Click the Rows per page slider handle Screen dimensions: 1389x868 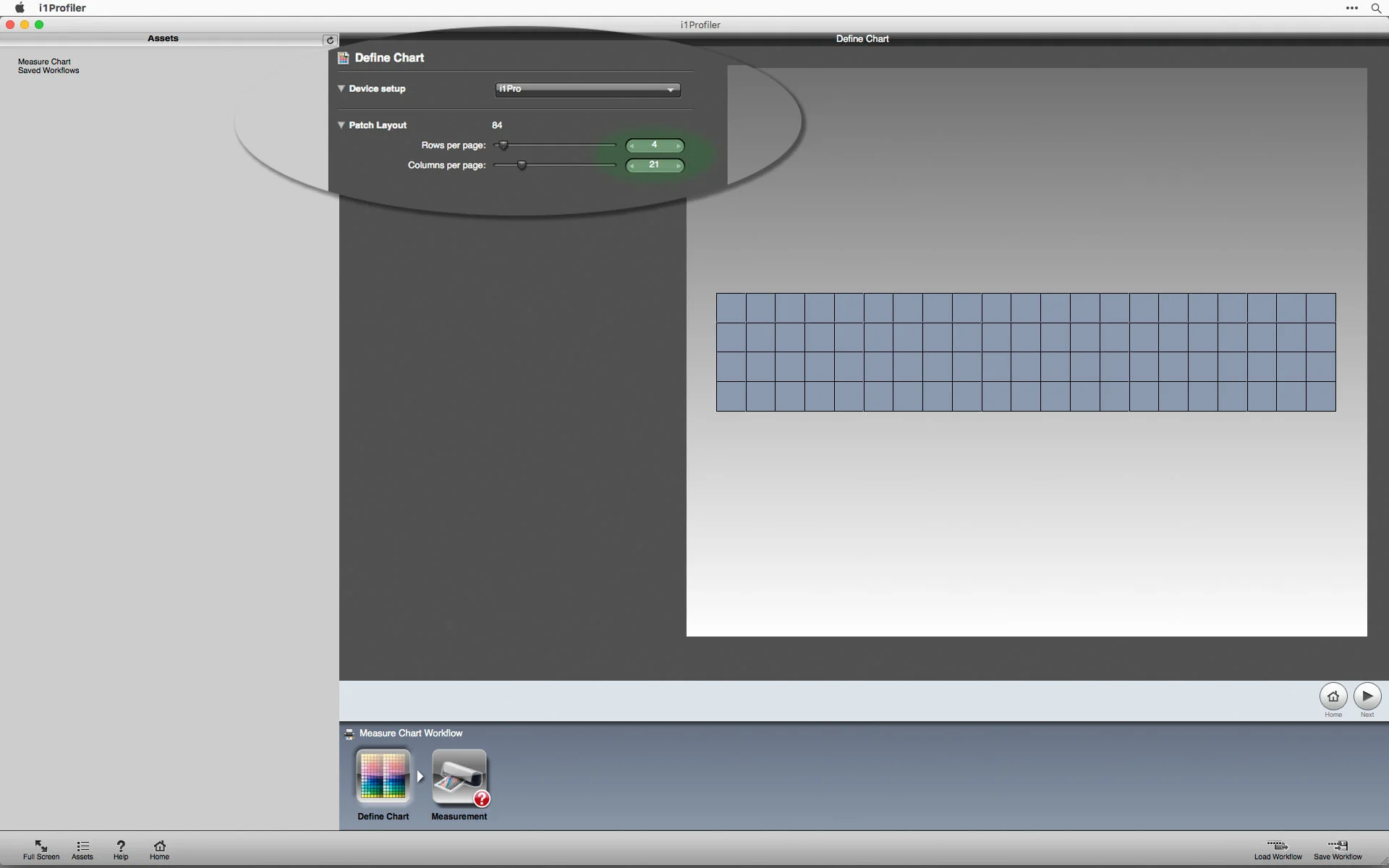504,145
